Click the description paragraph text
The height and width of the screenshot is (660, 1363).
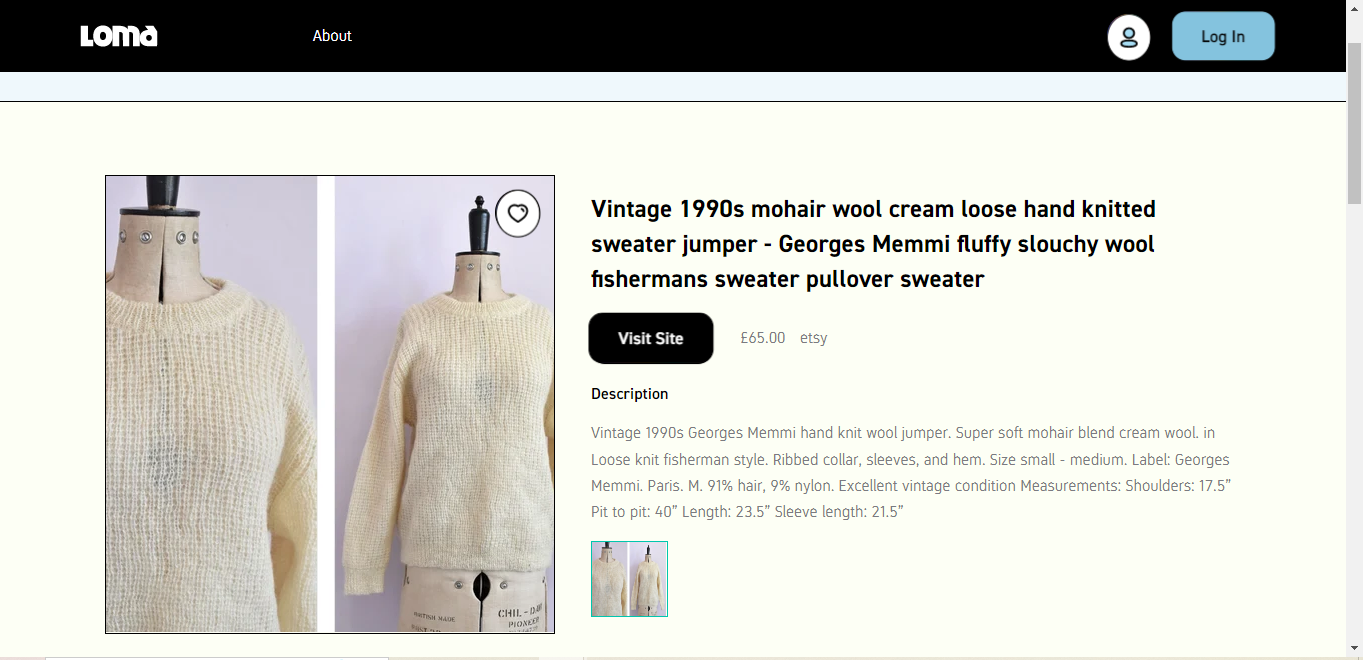tap(910, 472)
